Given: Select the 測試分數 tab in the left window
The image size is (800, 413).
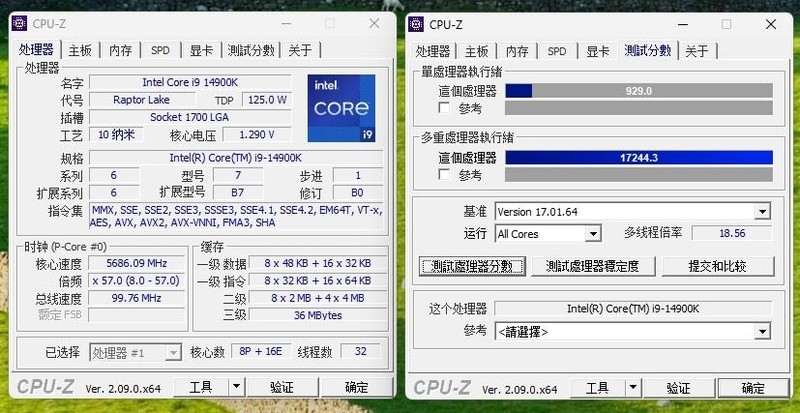Looking at the screenshot, I should pyautogui.click(x=251, y=50).
